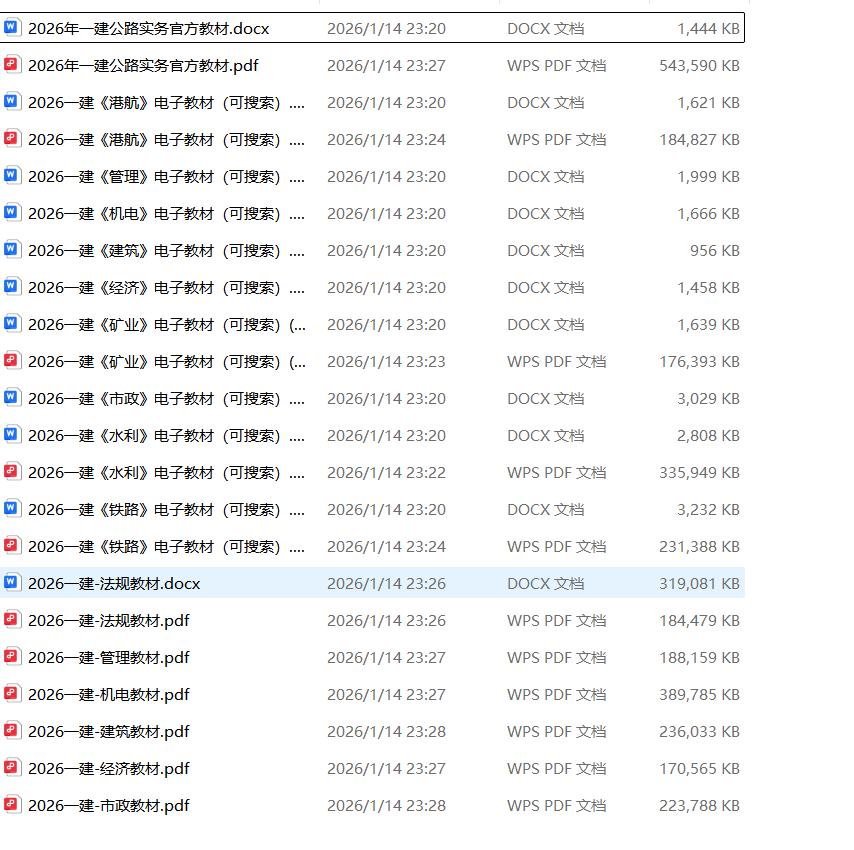Click the PDF icon of 2026一建-市政教材.pdf

12,805
